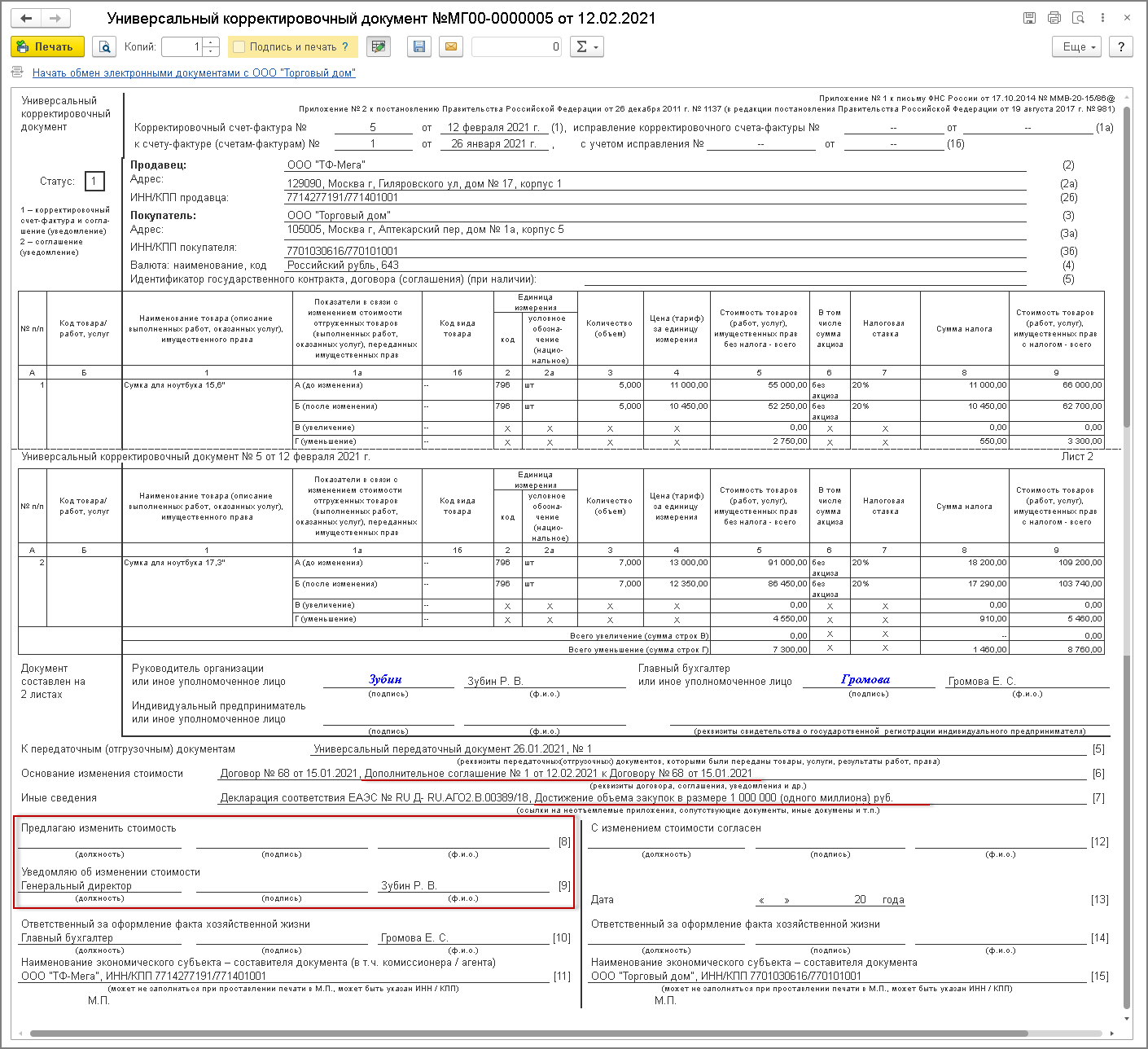The width and height of the screenshot is (1148, 1049).
Task: Go back with the left arrow button
Action: (26, 18)
